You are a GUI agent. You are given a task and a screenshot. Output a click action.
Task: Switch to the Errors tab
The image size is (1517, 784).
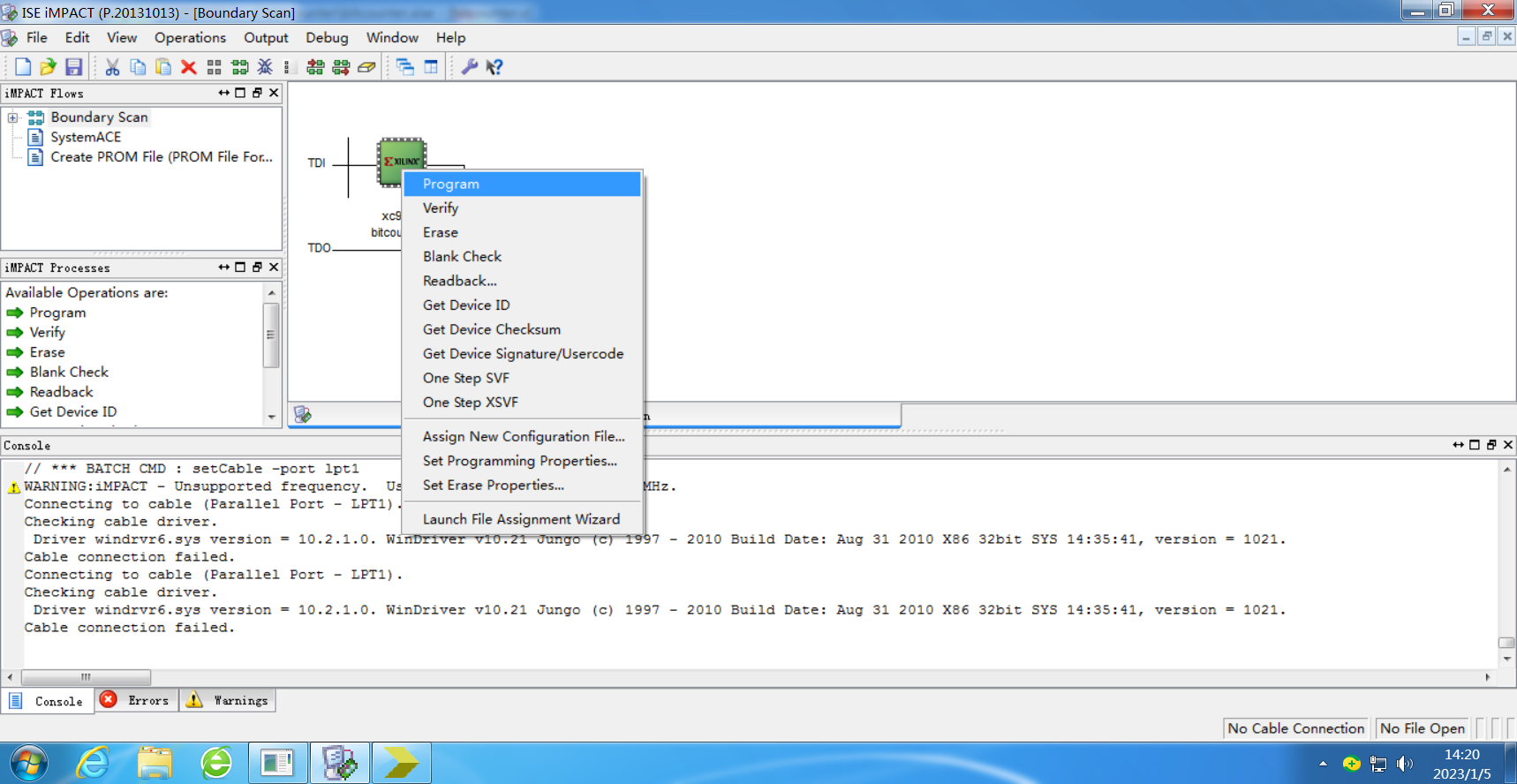137,700
